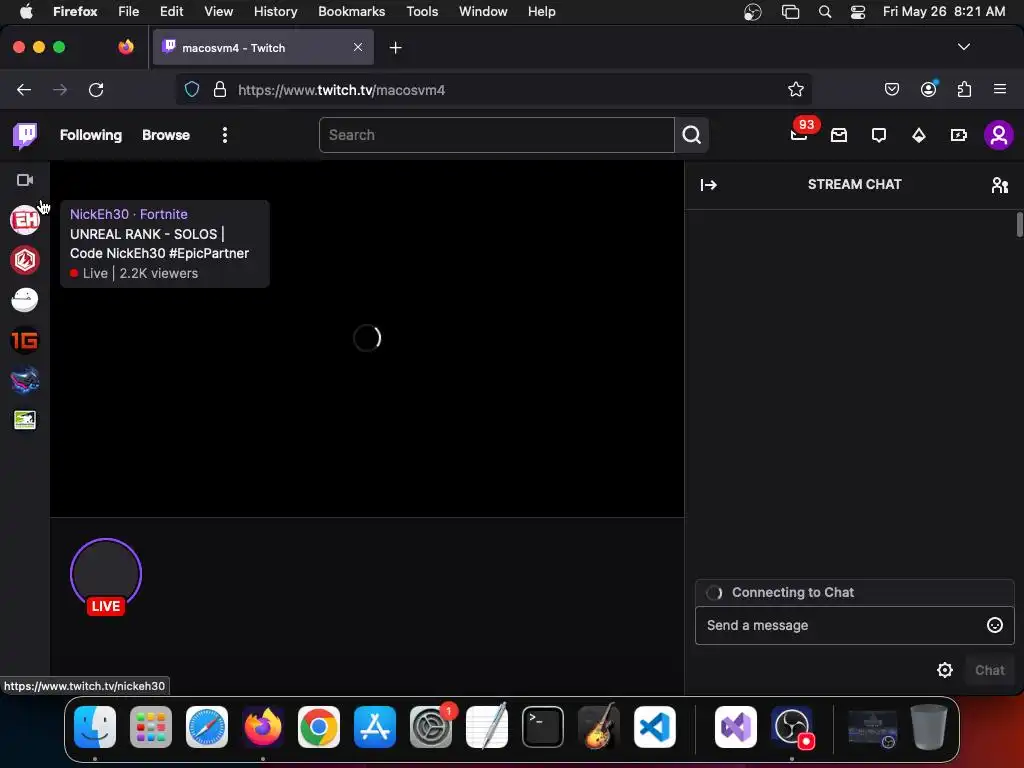Open the Firefox Extensions puzzle icon
This screenshot has width=1024, height=768.
tap(964, 89)
